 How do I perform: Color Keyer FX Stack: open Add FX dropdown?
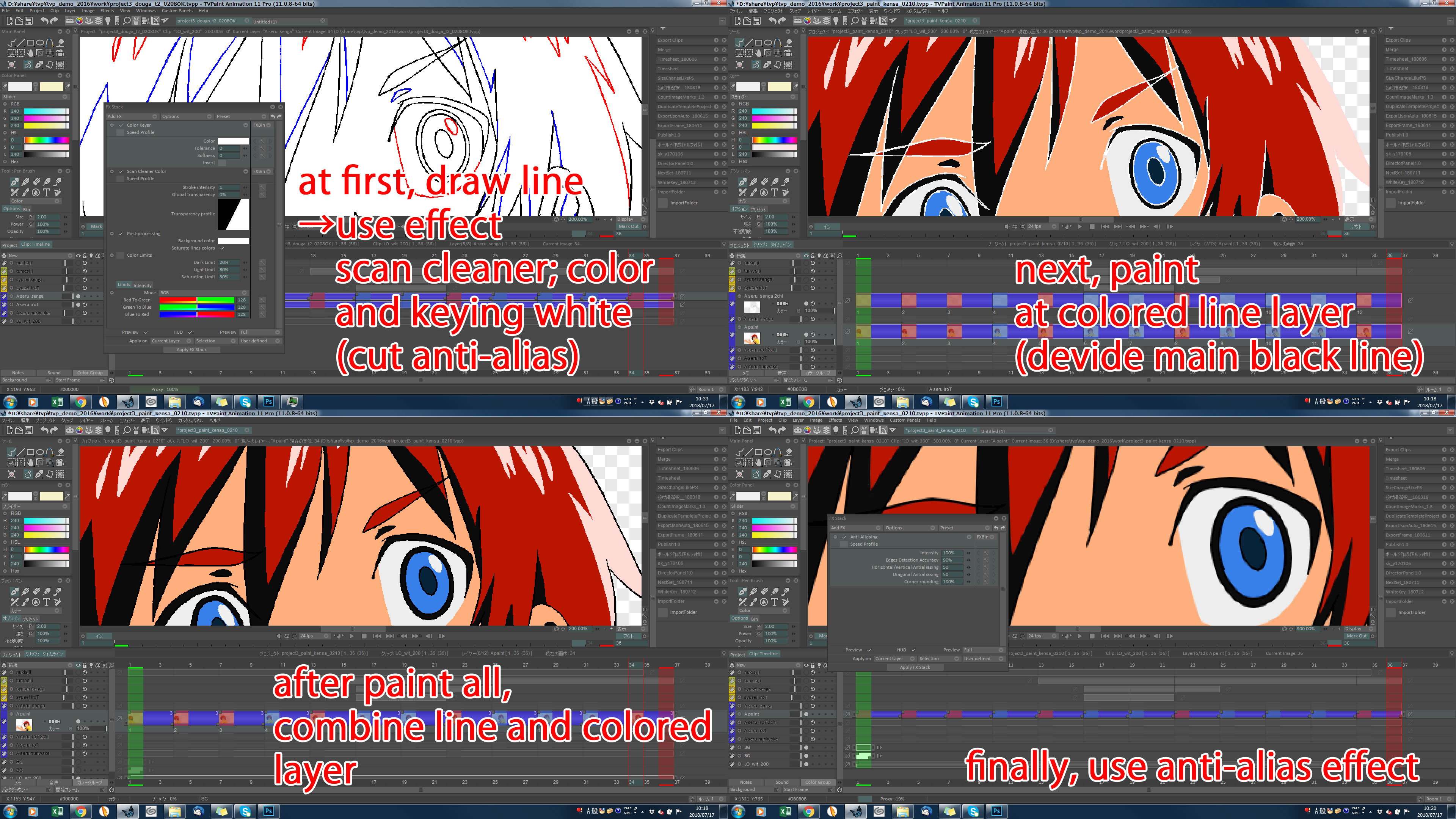[132, 116]
